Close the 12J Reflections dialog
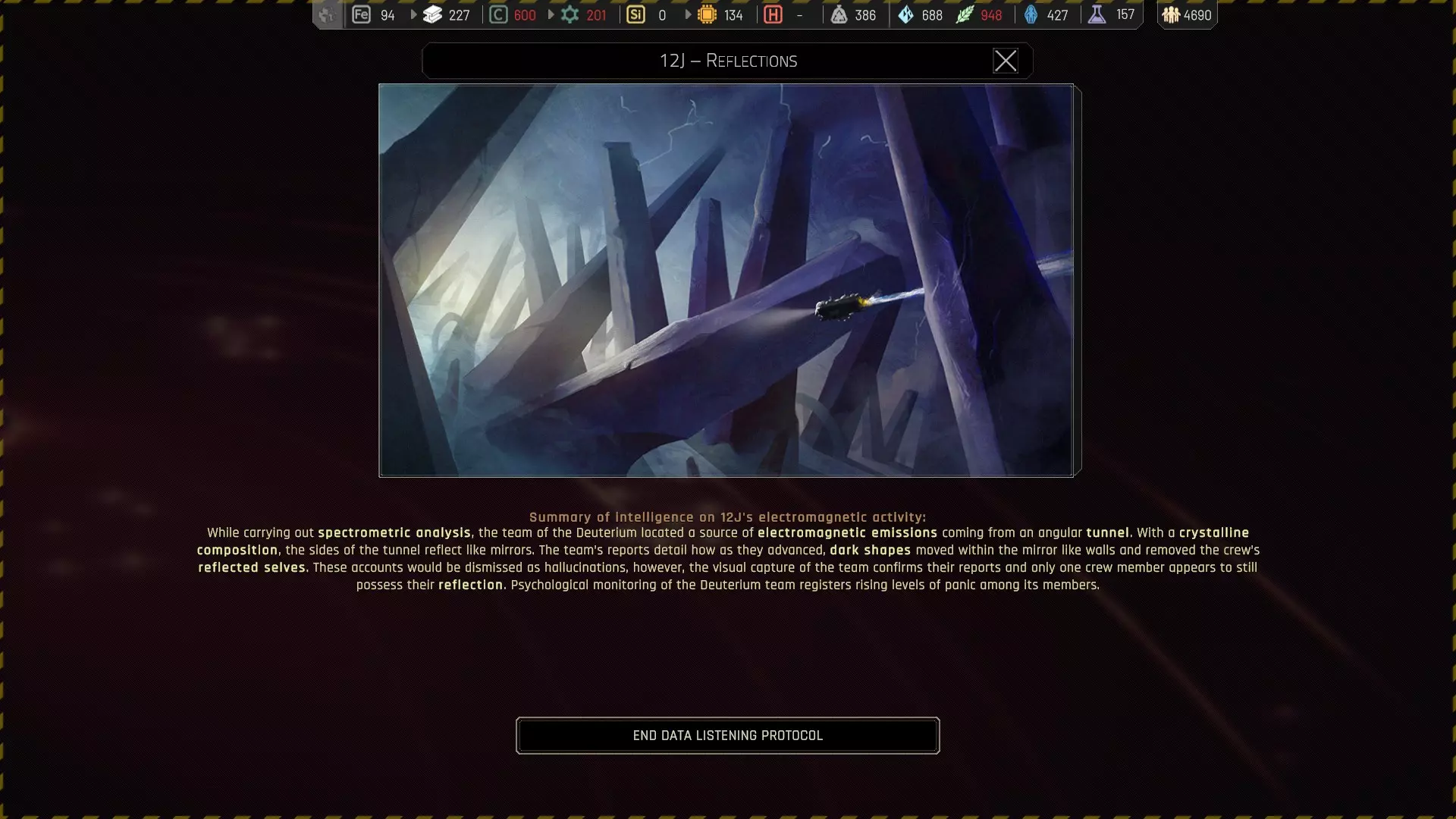Screen dimensions: 1456x819 (1006, 61)
